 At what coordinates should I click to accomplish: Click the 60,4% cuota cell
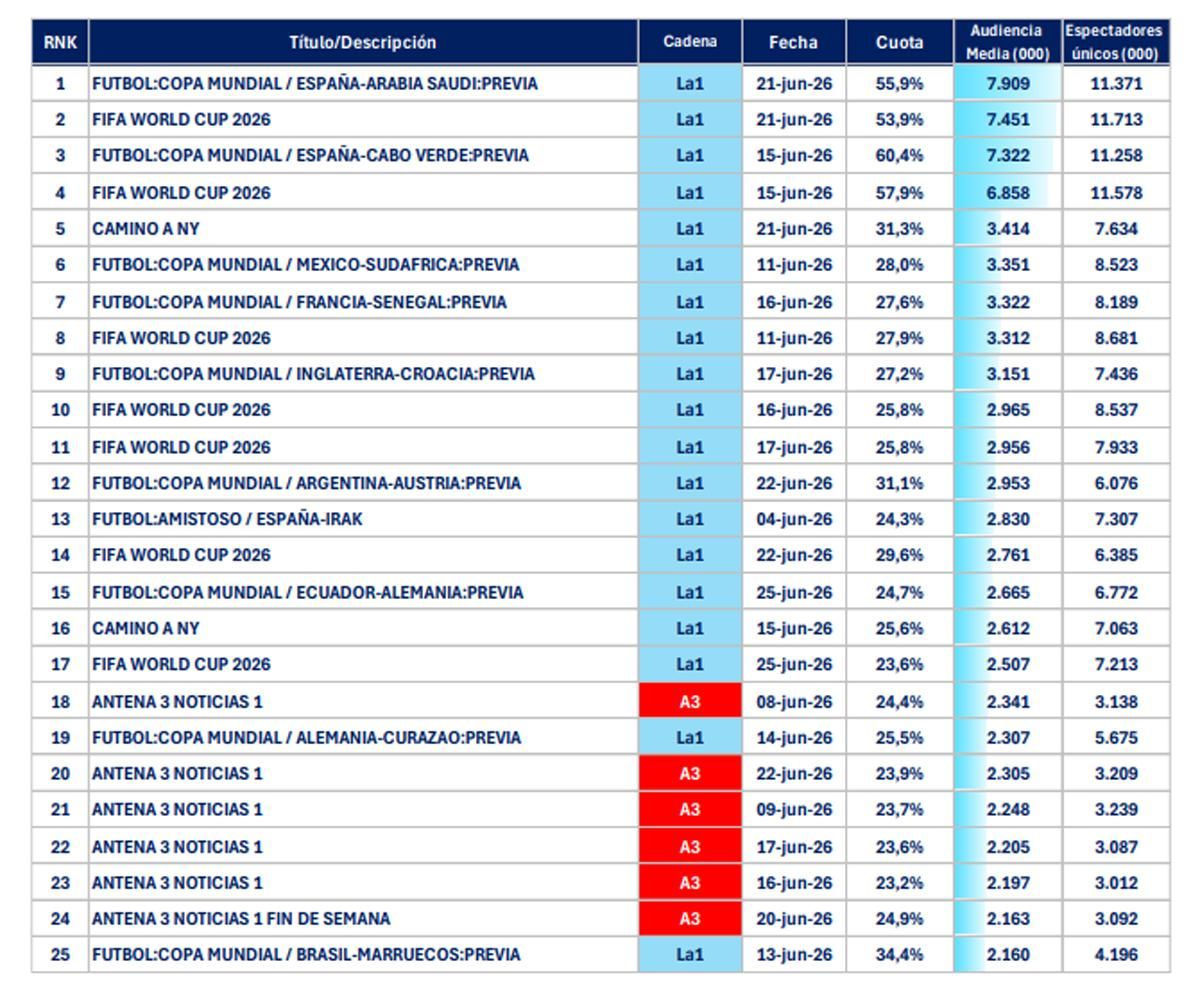[900, 156]
